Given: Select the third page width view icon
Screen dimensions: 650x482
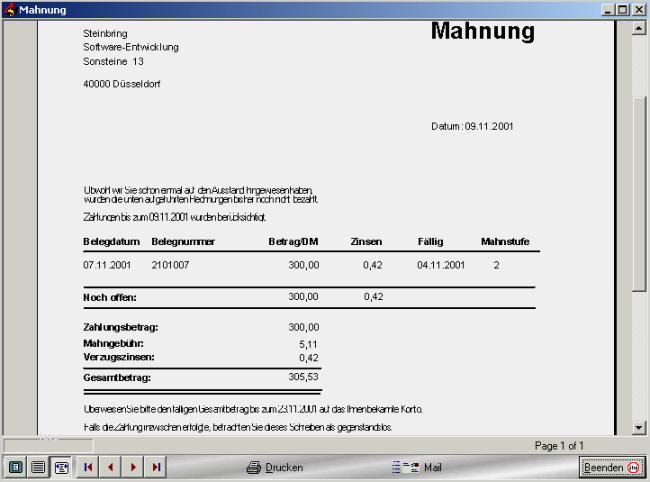Looking at the screenshot, I should (x=60, y=467).
